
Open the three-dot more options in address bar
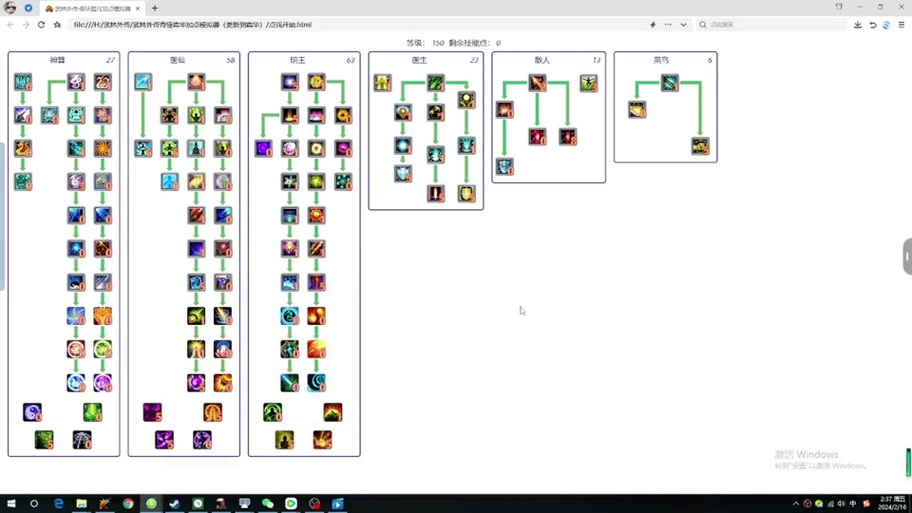pos(668,24)
